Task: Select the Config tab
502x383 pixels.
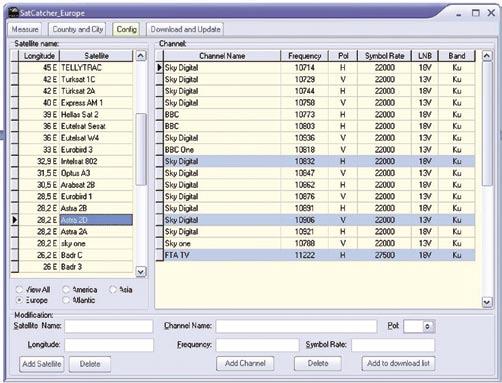Action: pos(126,29)
